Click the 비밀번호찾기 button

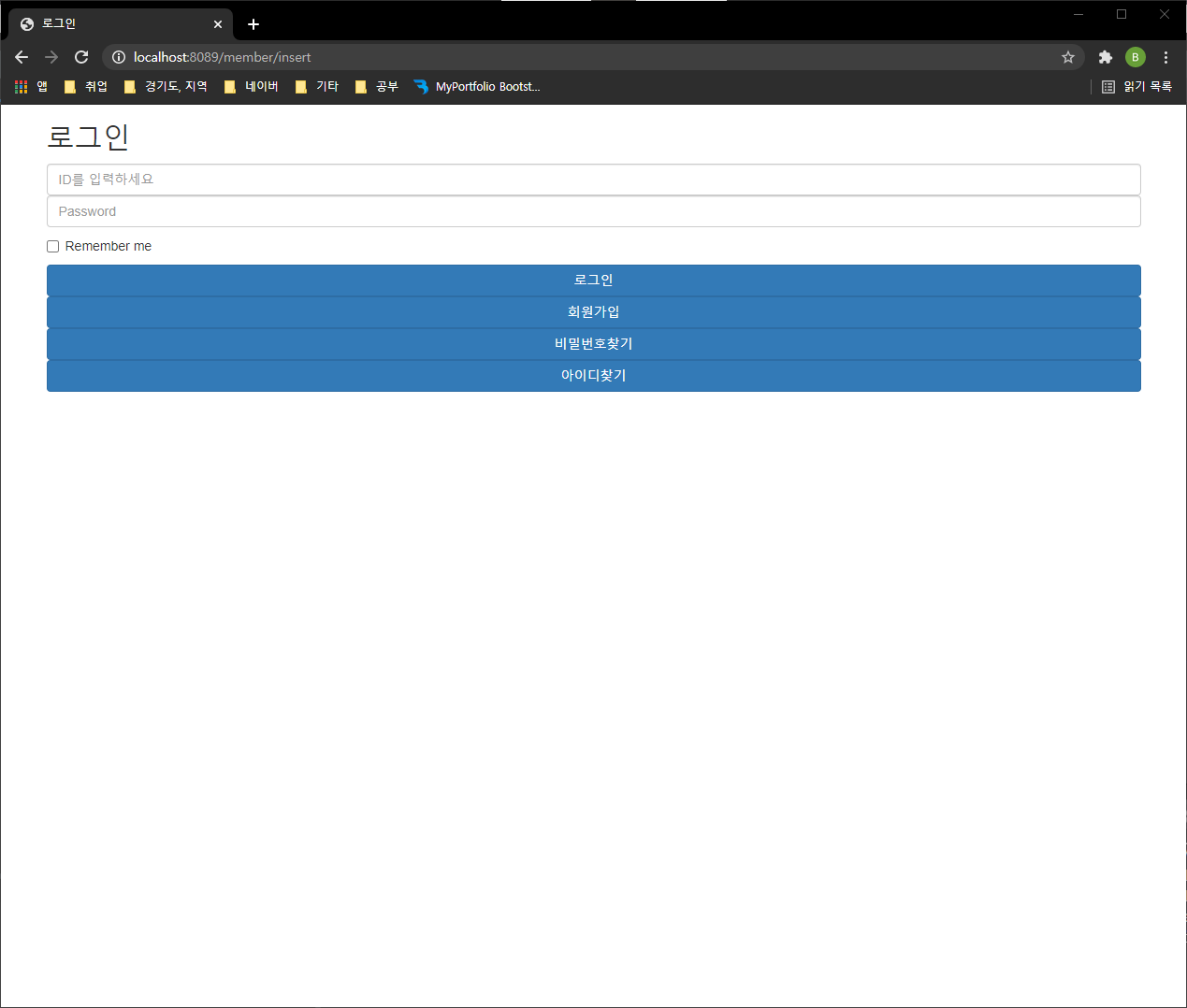[593, 343]
